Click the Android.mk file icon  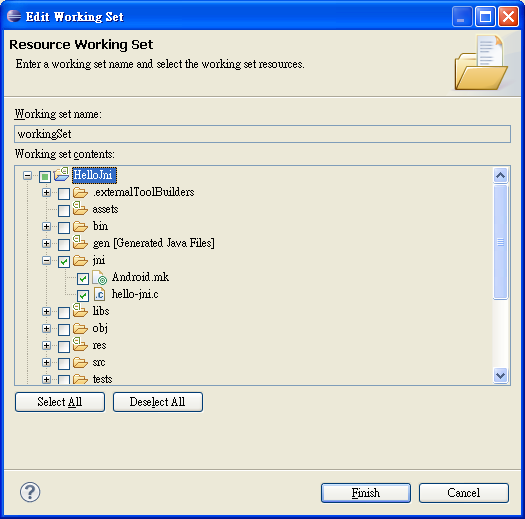99,277
